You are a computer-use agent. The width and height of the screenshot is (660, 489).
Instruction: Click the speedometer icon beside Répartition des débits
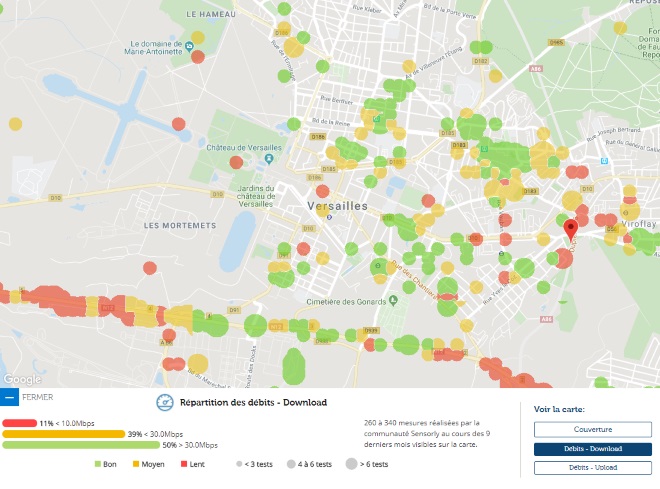pyautogui.click(x=165, y=403)
